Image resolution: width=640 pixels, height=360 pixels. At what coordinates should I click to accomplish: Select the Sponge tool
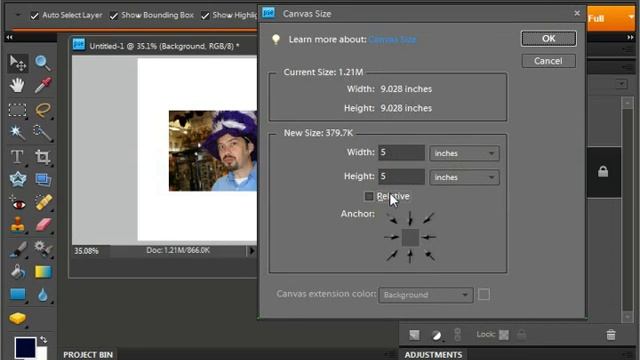[x=18, y=318]
